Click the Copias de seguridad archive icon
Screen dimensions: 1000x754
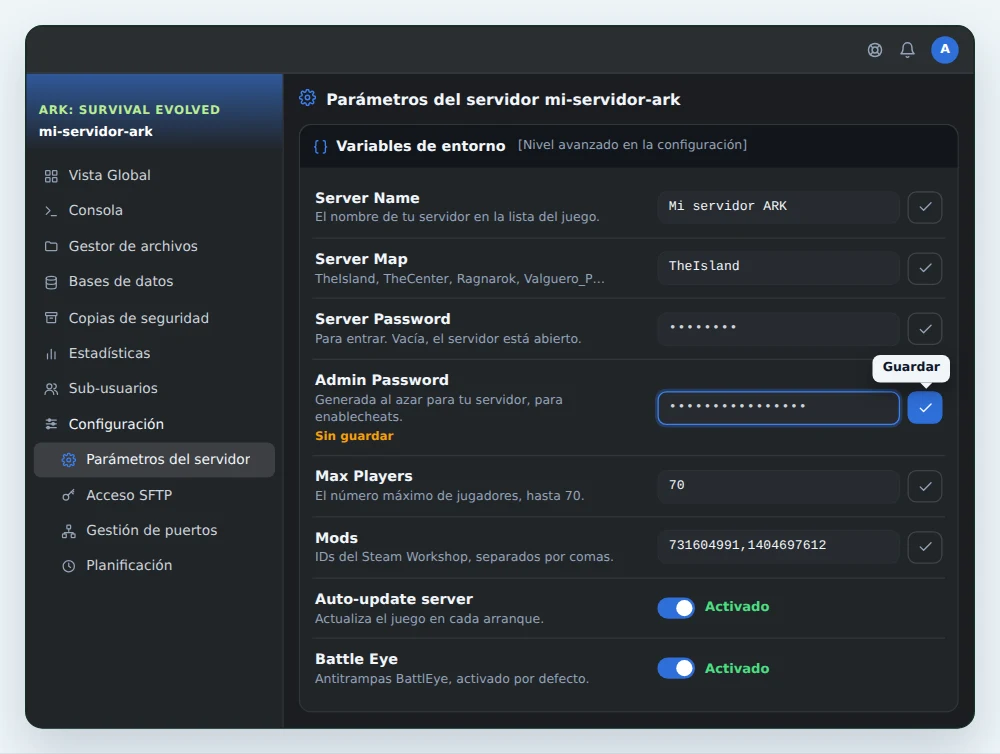coord(51,318)
